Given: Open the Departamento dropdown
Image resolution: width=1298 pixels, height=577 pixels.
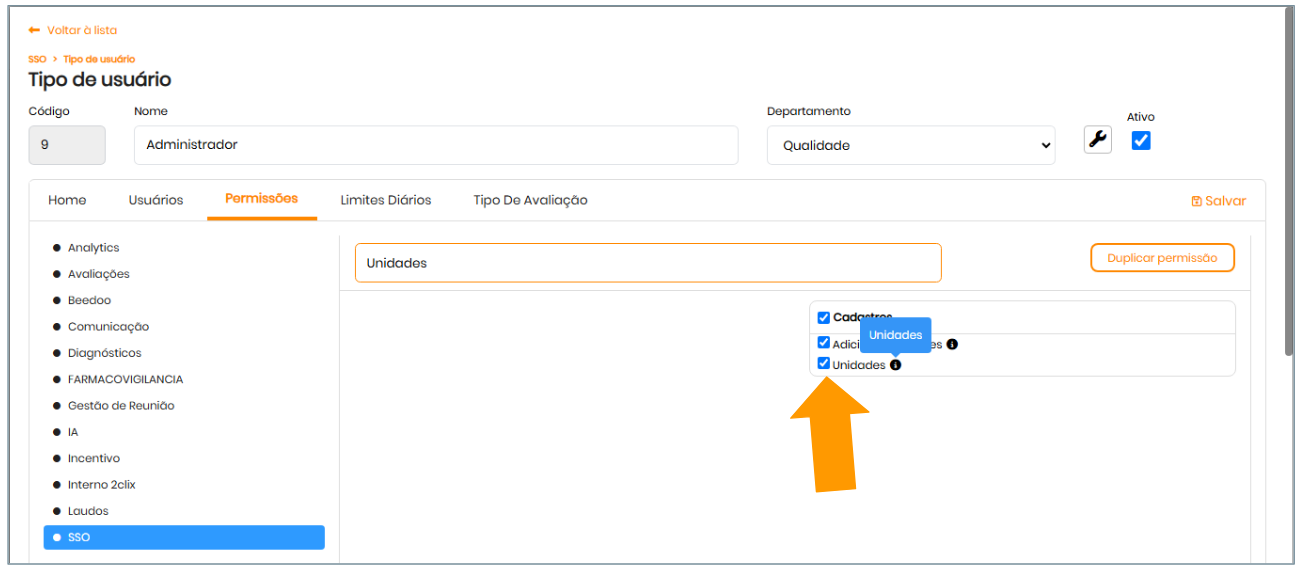Looking at the screenshot, I should click(910, 146).
